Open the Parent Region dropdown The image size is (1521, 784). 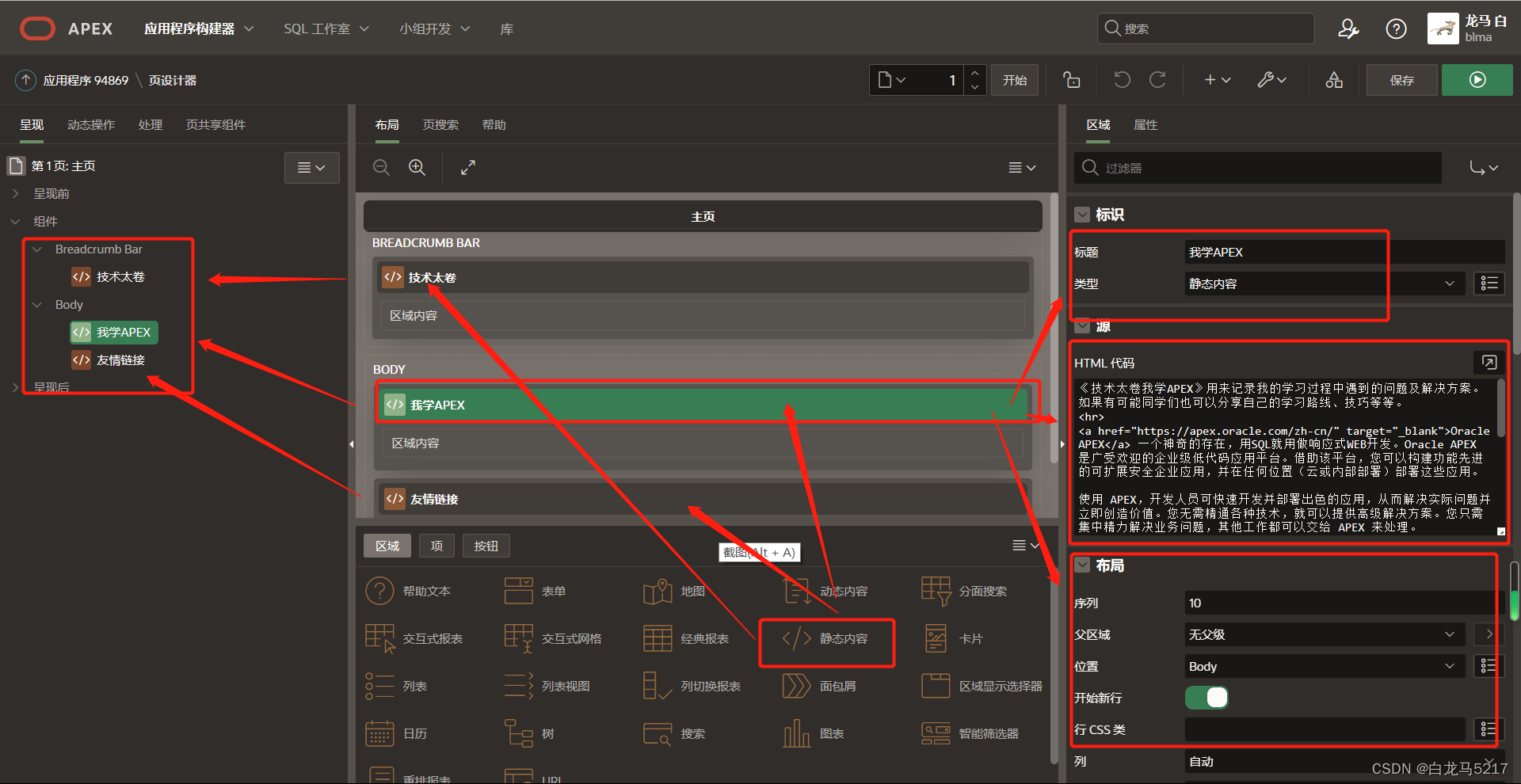[1325, 634]
